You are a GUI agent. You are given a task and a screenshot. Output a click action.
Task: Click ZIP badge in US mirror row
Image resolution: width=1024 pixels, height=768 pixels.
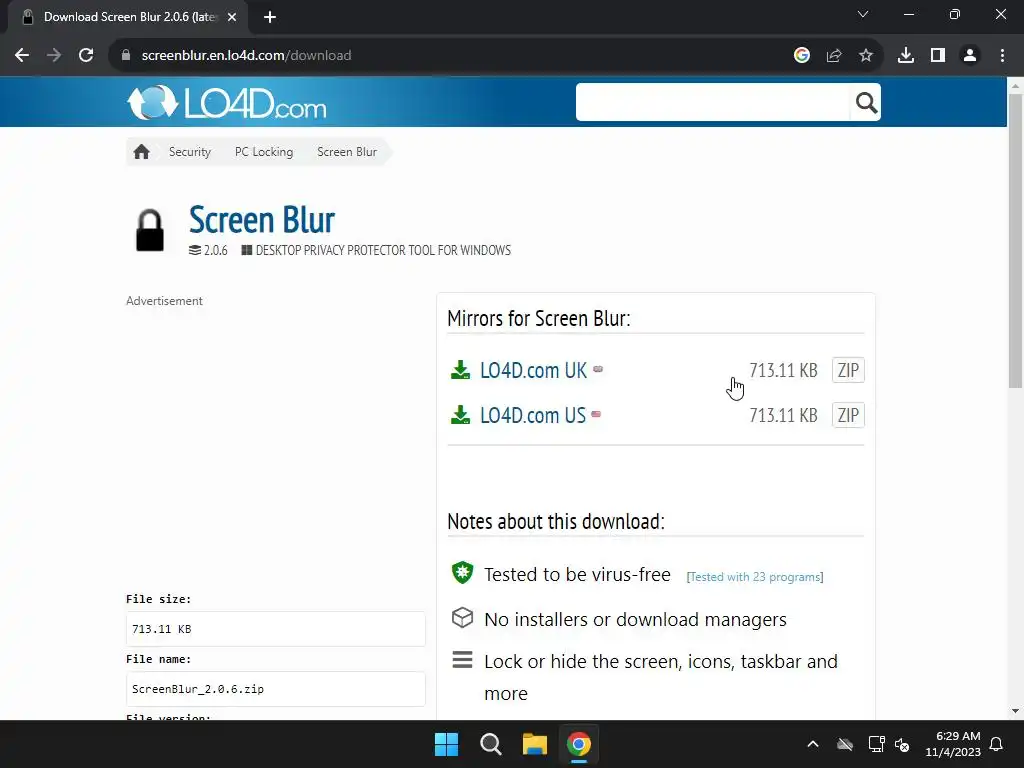point(848,415)
